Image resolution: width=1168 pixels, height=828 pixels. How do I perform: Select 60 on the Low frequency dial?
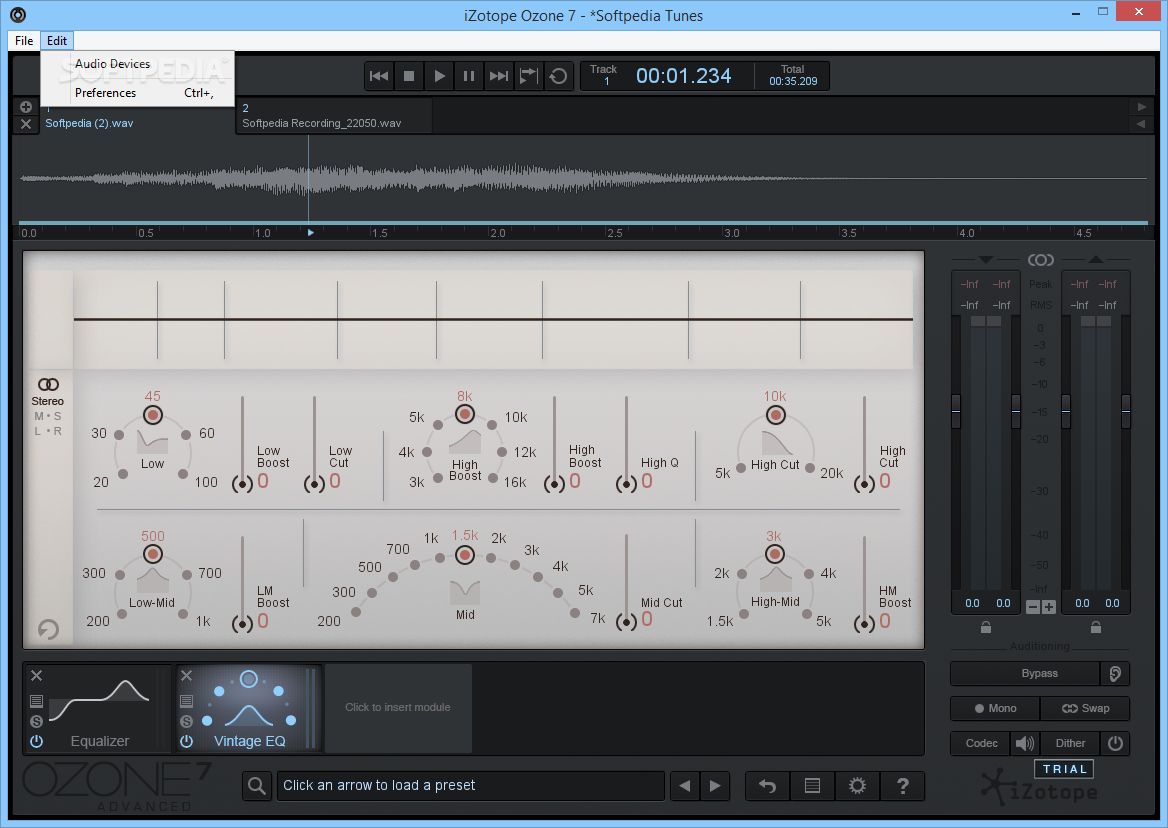click(x=186, y=435)
